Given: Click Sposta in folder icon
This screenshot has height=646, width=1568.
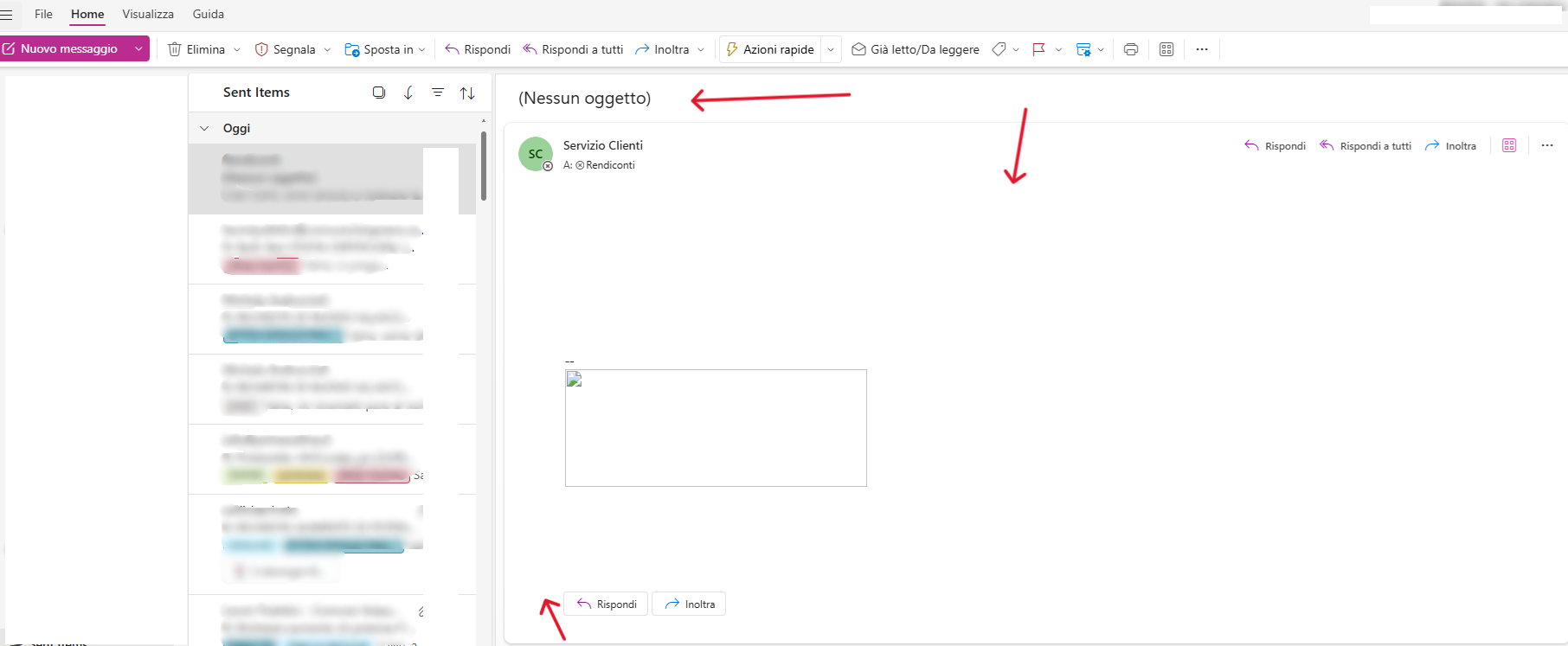Looking at the screenshot, I should (x=352, y=49).
